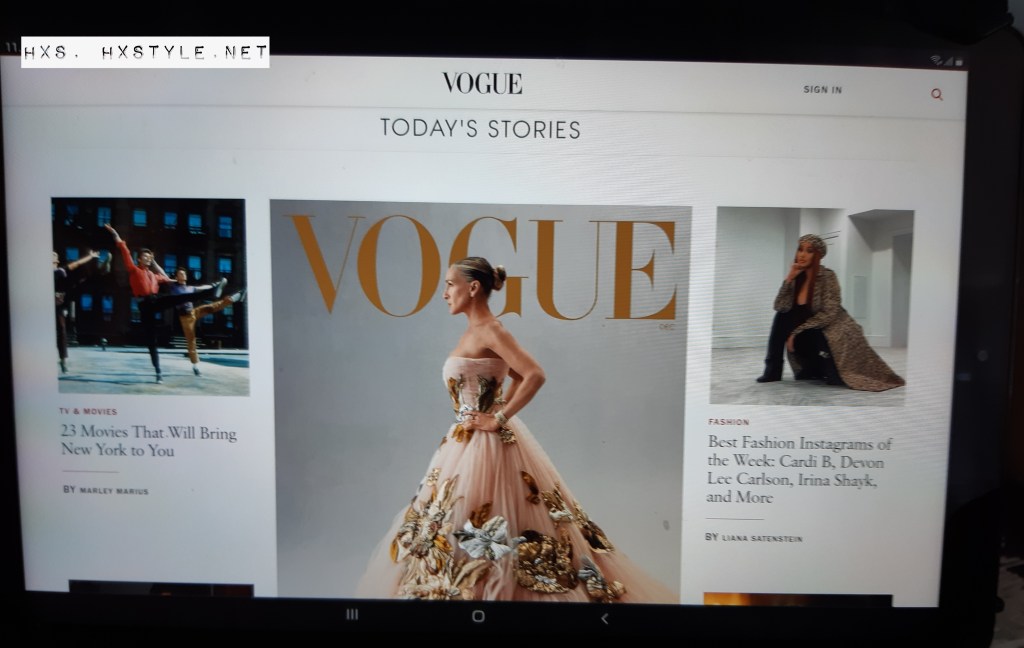Click the SIGN IN link
Screen dimensions: 1024x648
point(822,90)
